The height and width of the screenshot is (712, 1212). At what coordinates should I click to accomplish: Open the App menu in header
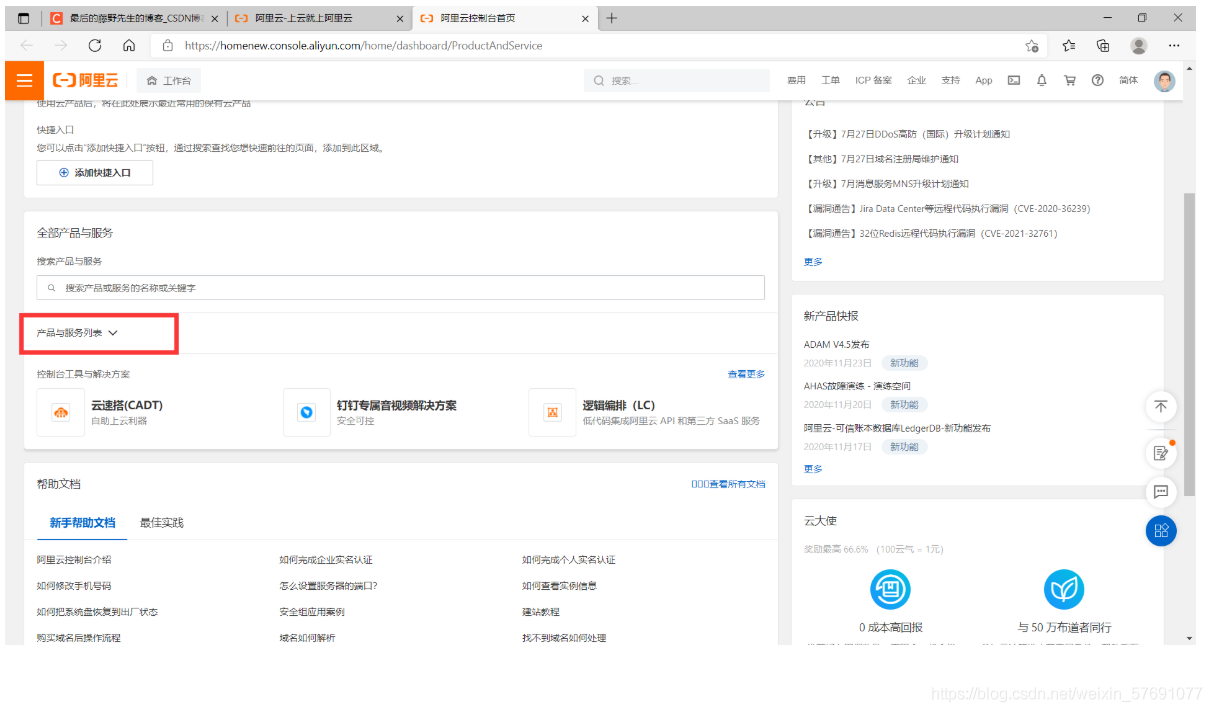(984, 80)
